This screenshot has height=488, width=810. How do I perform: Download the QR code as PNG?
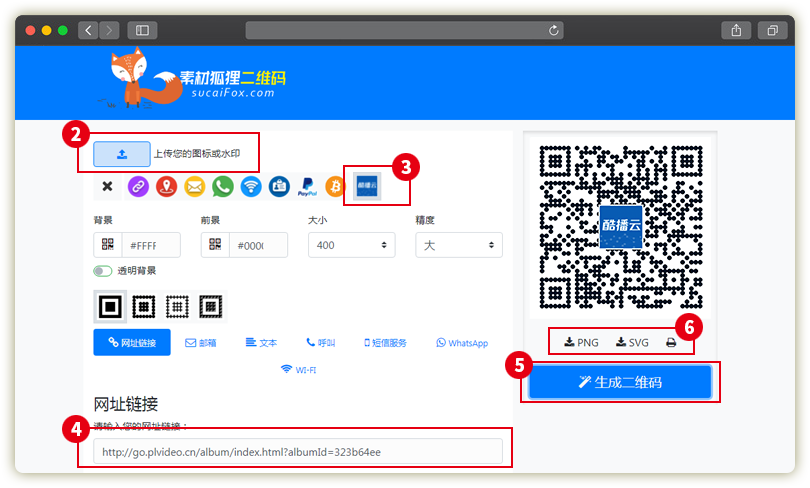coord(581,342)
